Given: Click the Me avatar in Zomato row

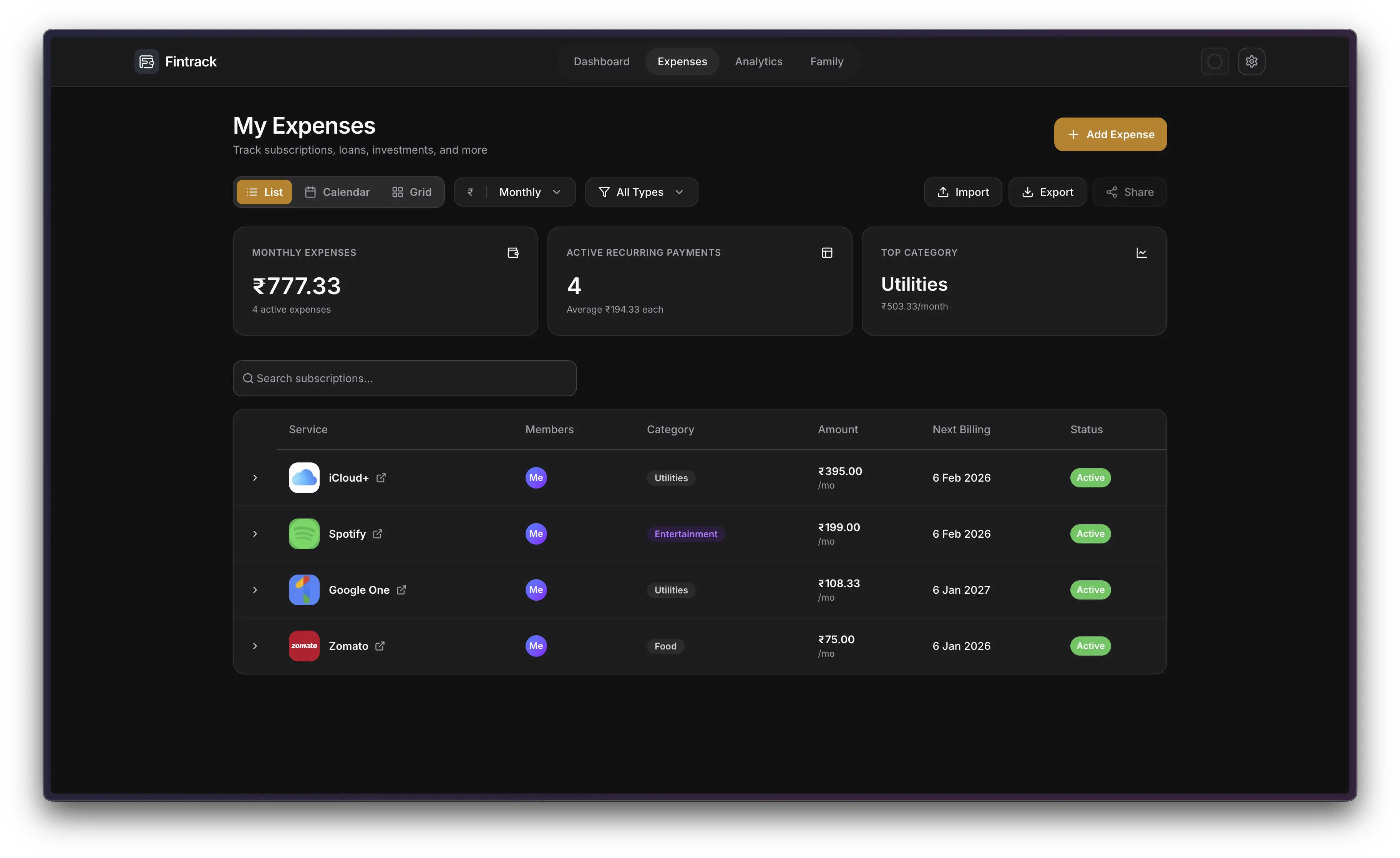Looking at the screenshot, I should click(536, 646).
